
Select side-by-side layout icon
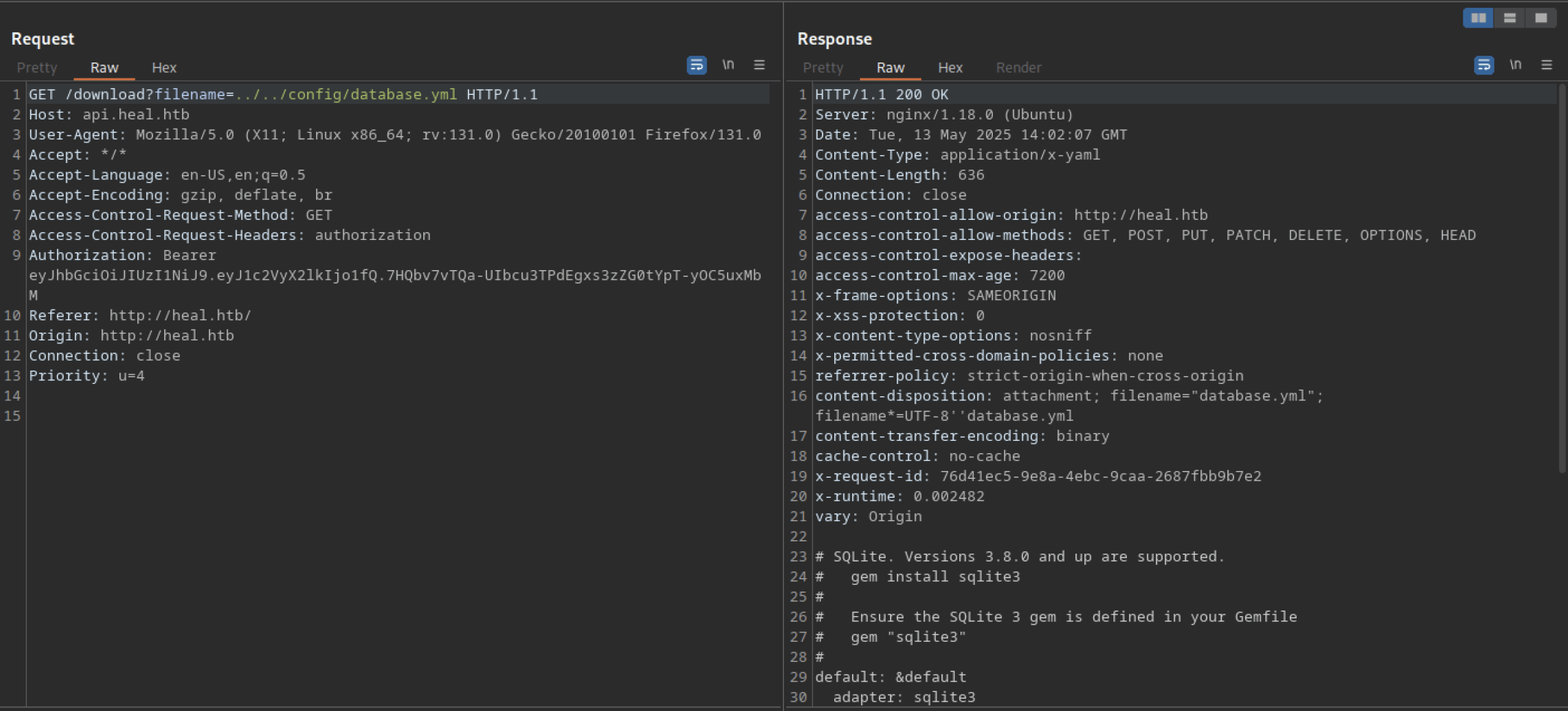point(1478,18)
